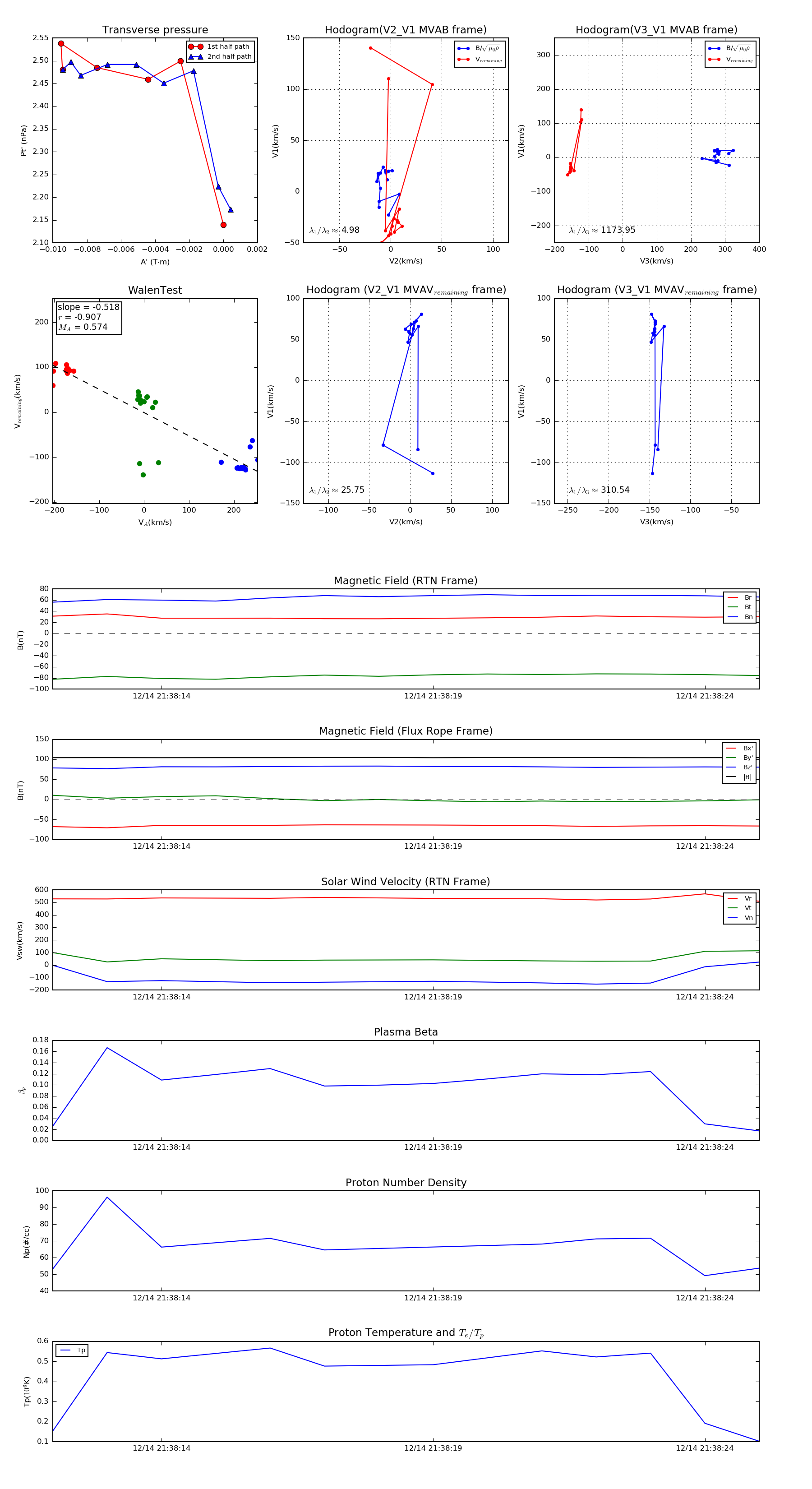Click the 'slope = -0.518' text
Viewport: 812px width, 1489px height.
pyautogui.click(x=88, y=307)
